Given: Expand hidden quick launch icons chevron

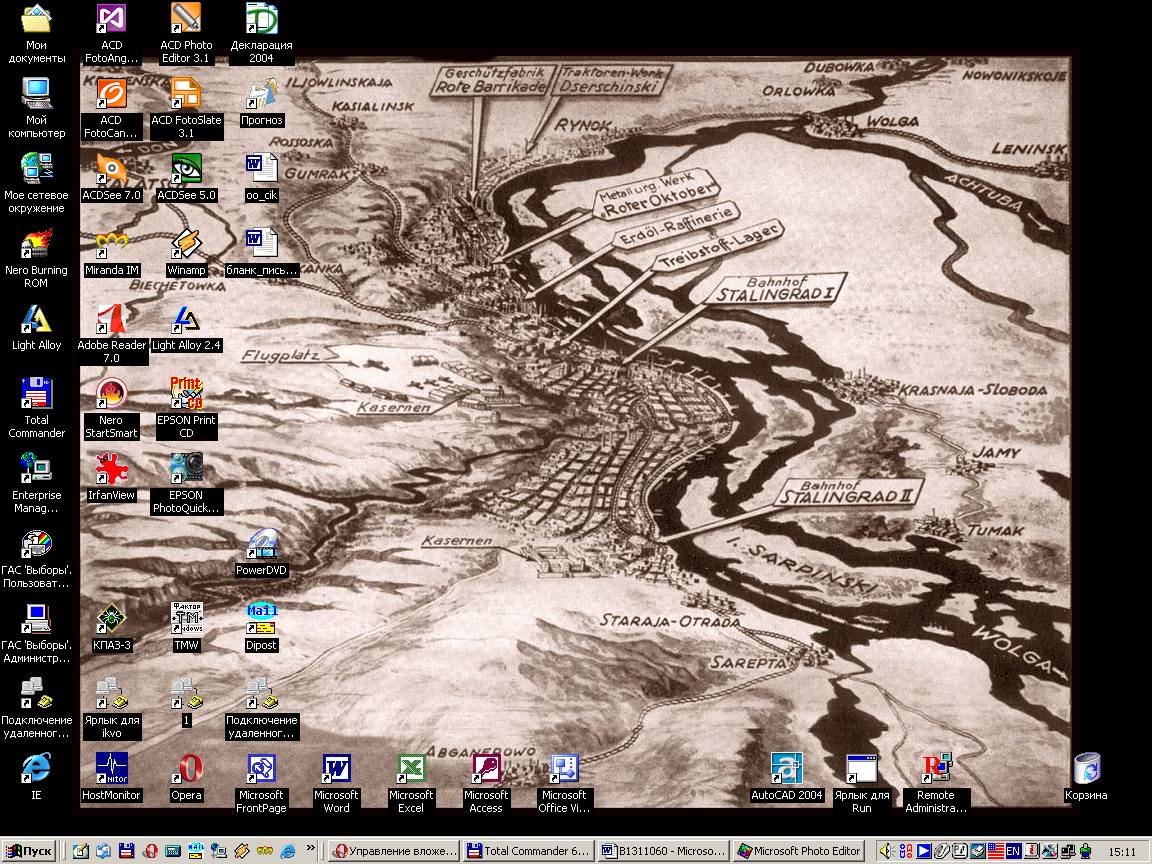Looking at the screenshot, I should (x=311, y=849).
